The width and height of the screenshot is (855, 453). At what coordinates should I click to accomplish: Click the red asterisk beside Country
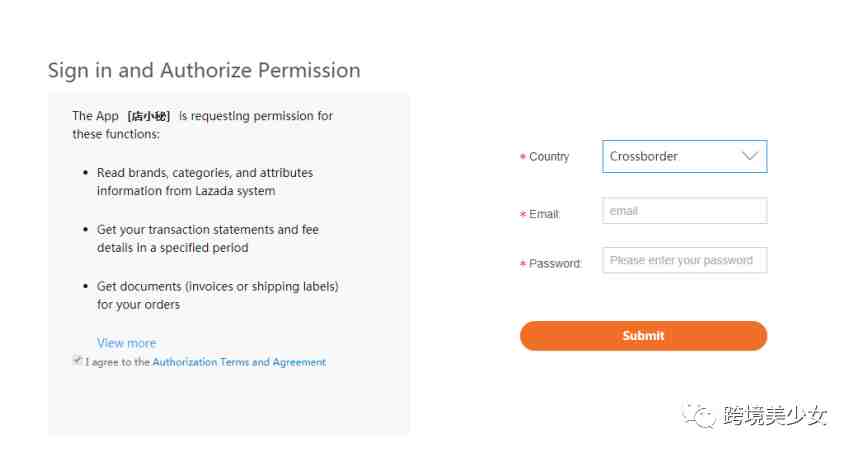point(523,157)
